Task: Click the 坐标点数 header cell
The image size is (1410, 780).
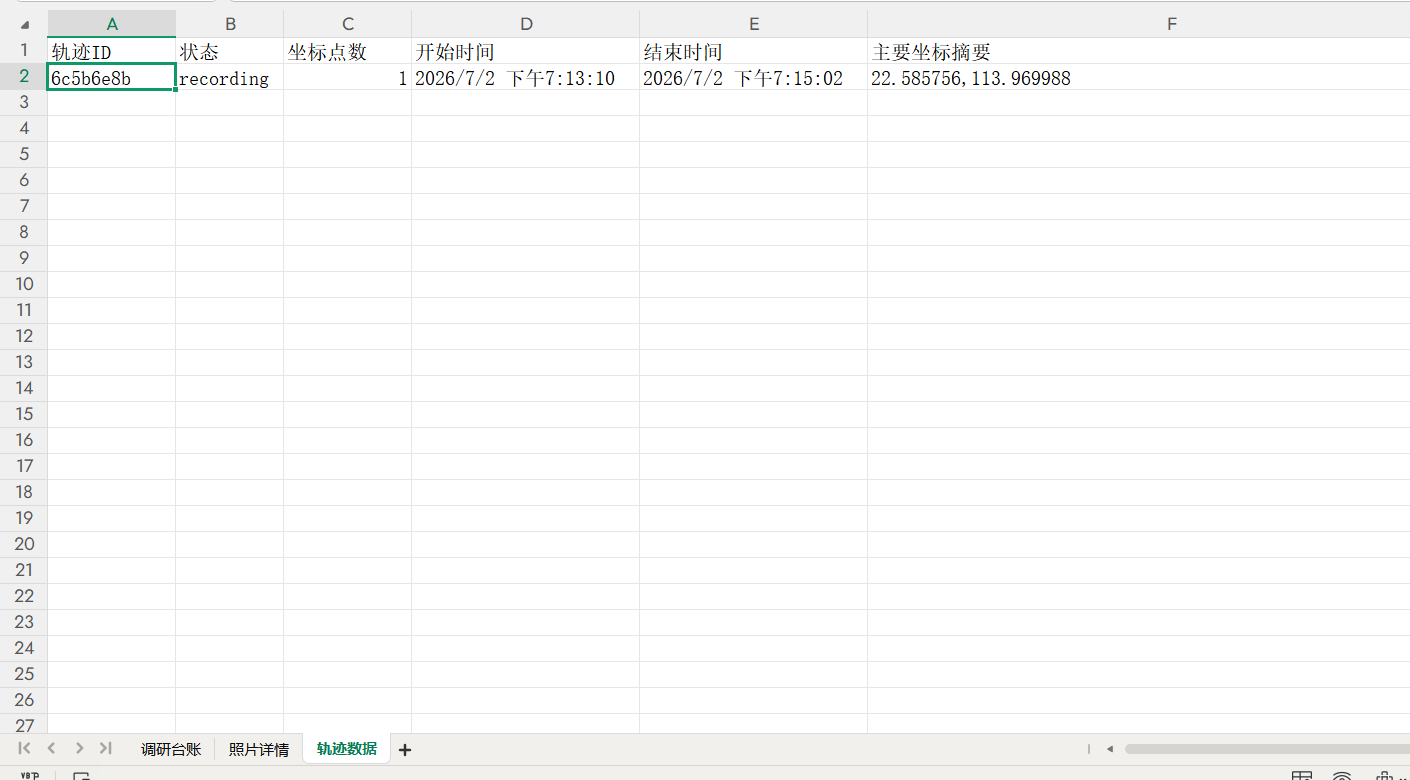Action: (348, 51)
